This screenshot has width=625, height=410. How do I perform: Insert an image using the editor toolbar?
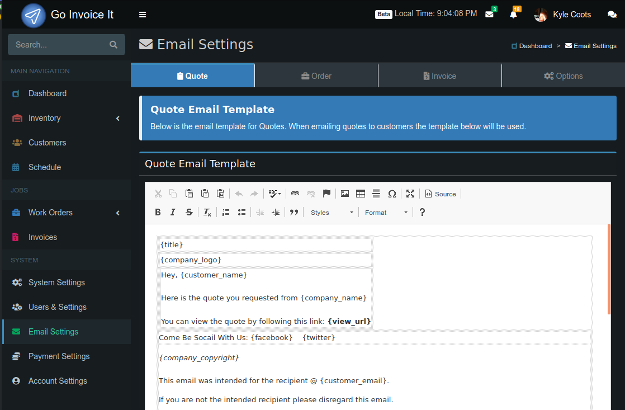coord(345,193)
